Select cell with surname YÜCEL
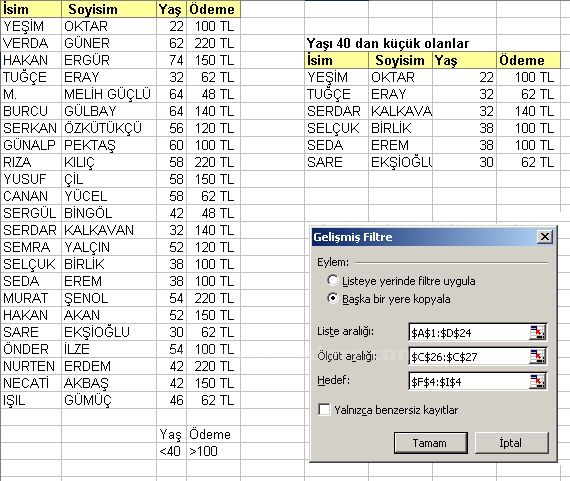 point(109,196)
